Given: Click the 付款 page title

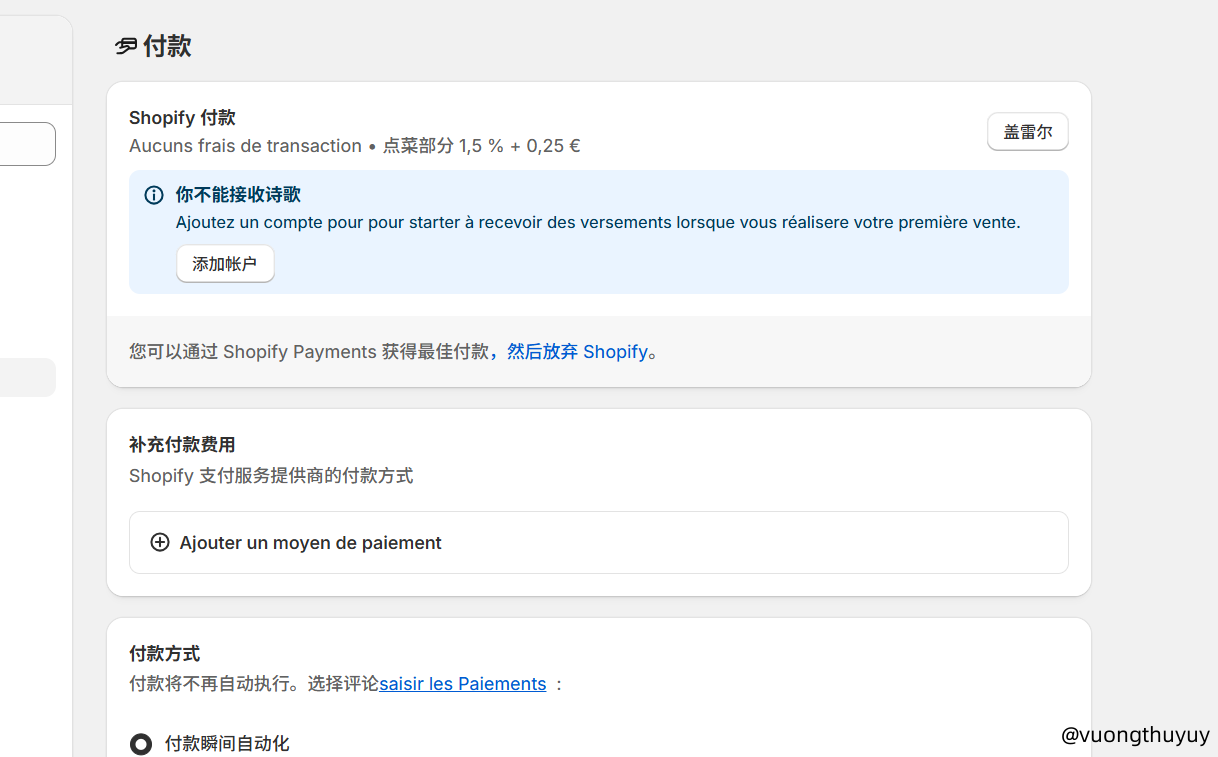Looking at the screenshot, I should (x=167, y=46).
